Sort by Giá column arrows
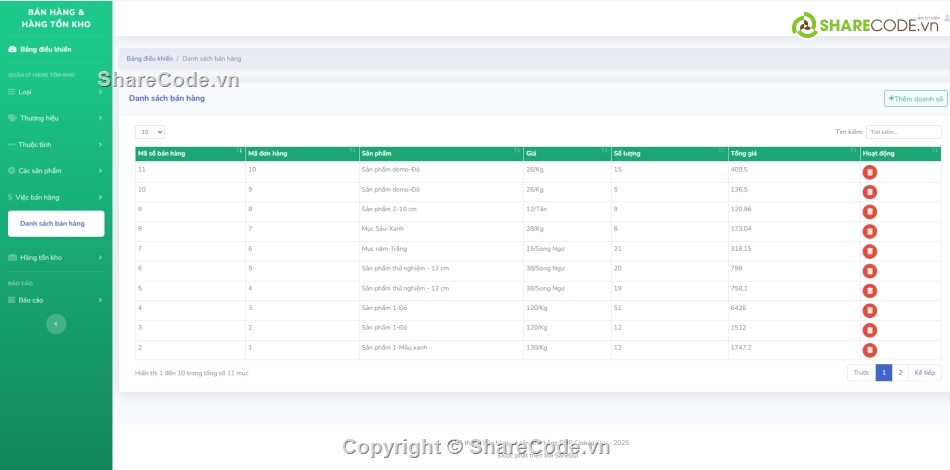This screenshot has width=950, height=470. pyautogui.click(x=605, y=151)
